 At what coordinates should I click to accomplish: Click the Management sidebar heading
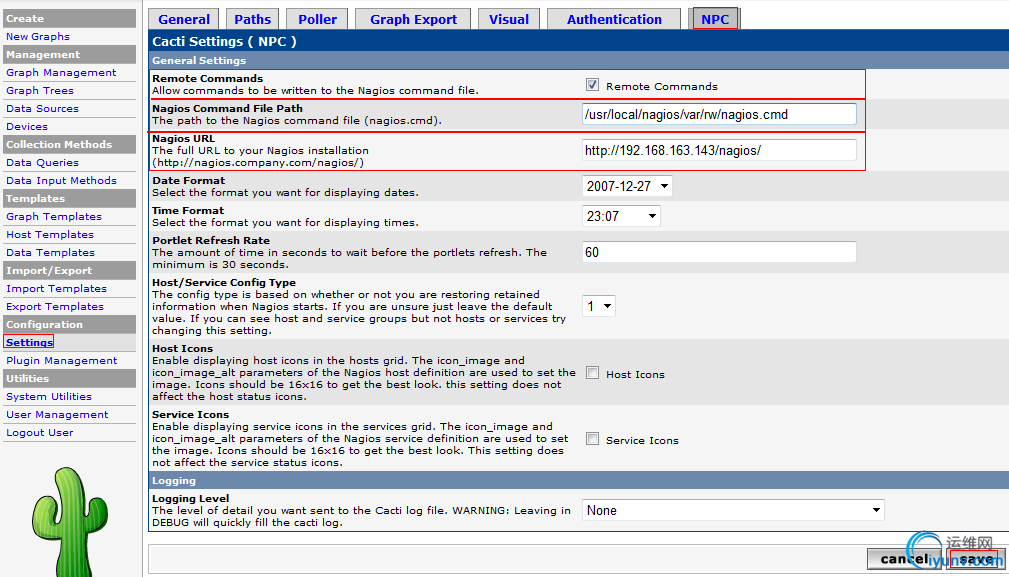pyautogui.click(x=69, y=55)
